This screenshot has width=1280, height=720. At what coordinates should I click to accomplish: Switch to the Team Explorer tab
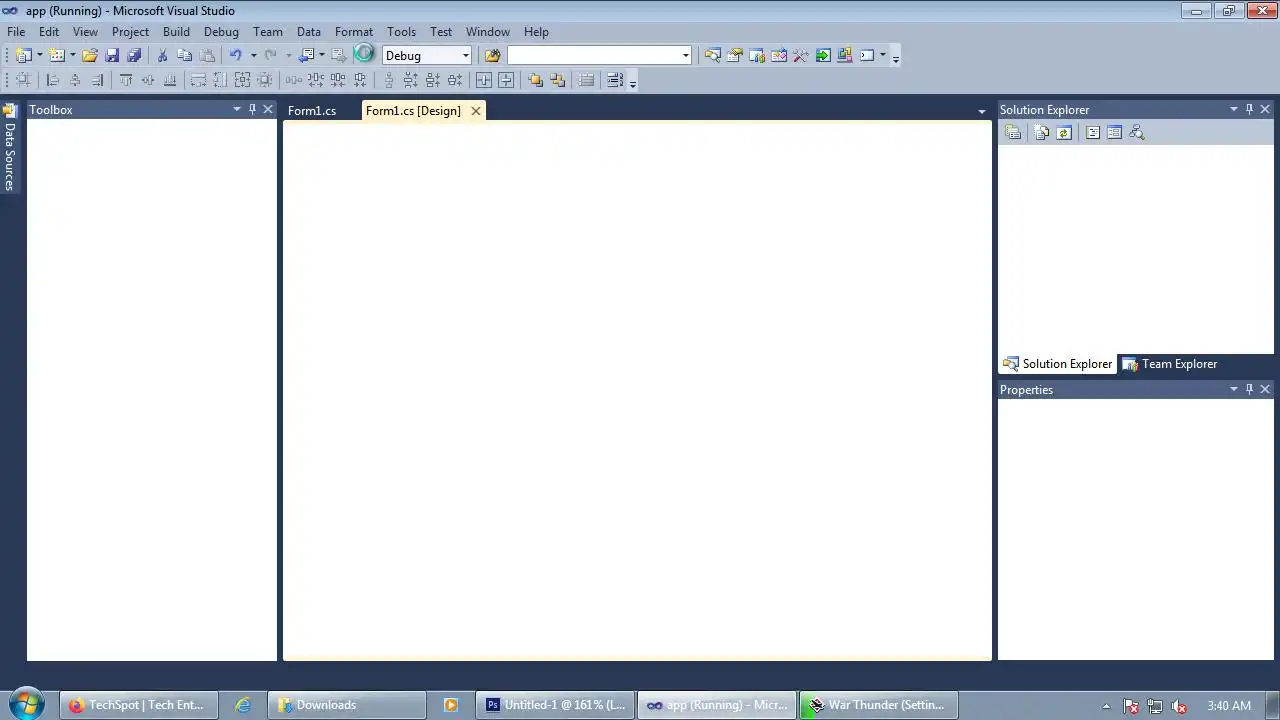[x=1170, y=364]
